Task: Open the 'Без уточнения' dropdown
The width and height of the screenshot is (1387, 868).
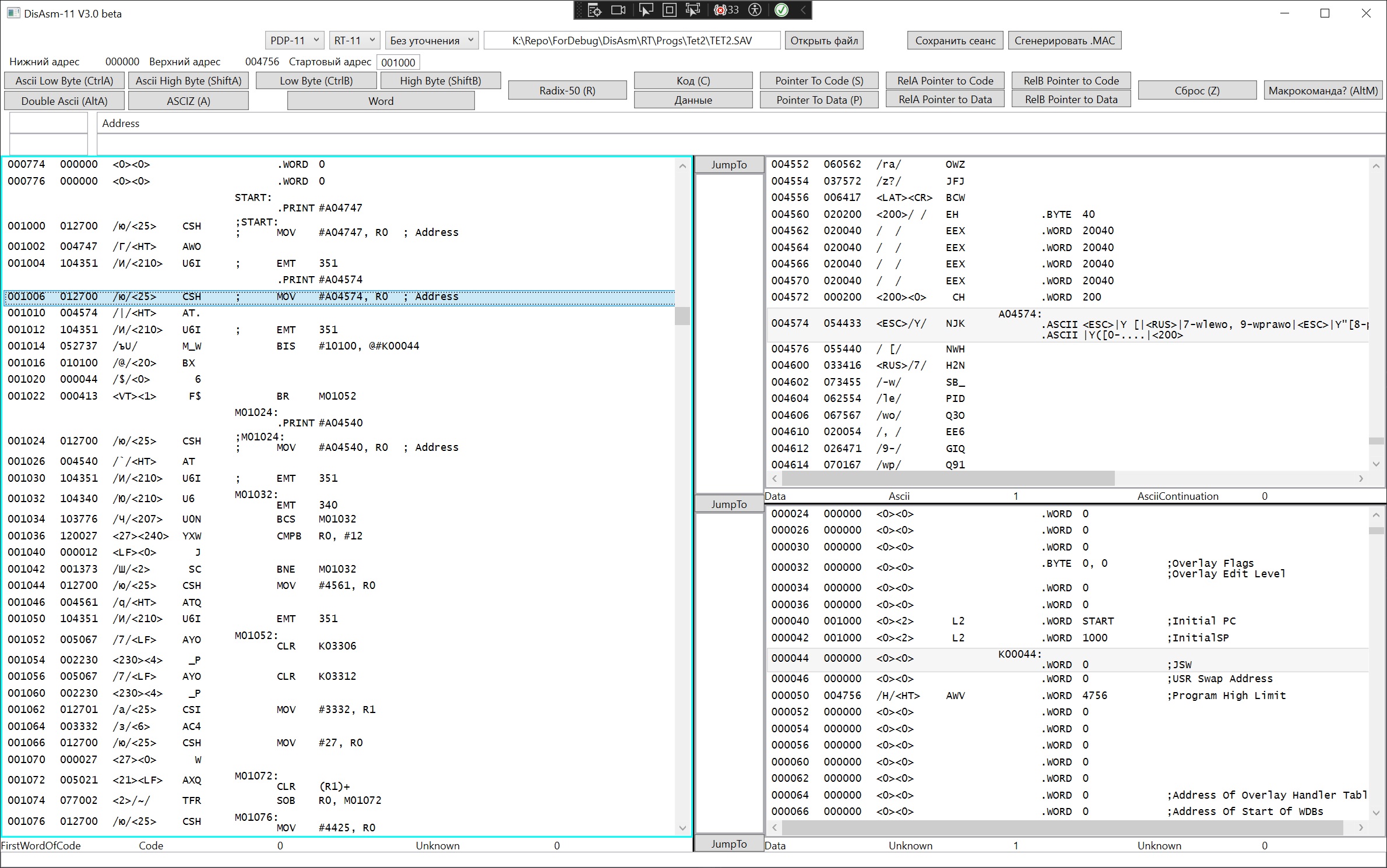Action: tap(431, 40)
